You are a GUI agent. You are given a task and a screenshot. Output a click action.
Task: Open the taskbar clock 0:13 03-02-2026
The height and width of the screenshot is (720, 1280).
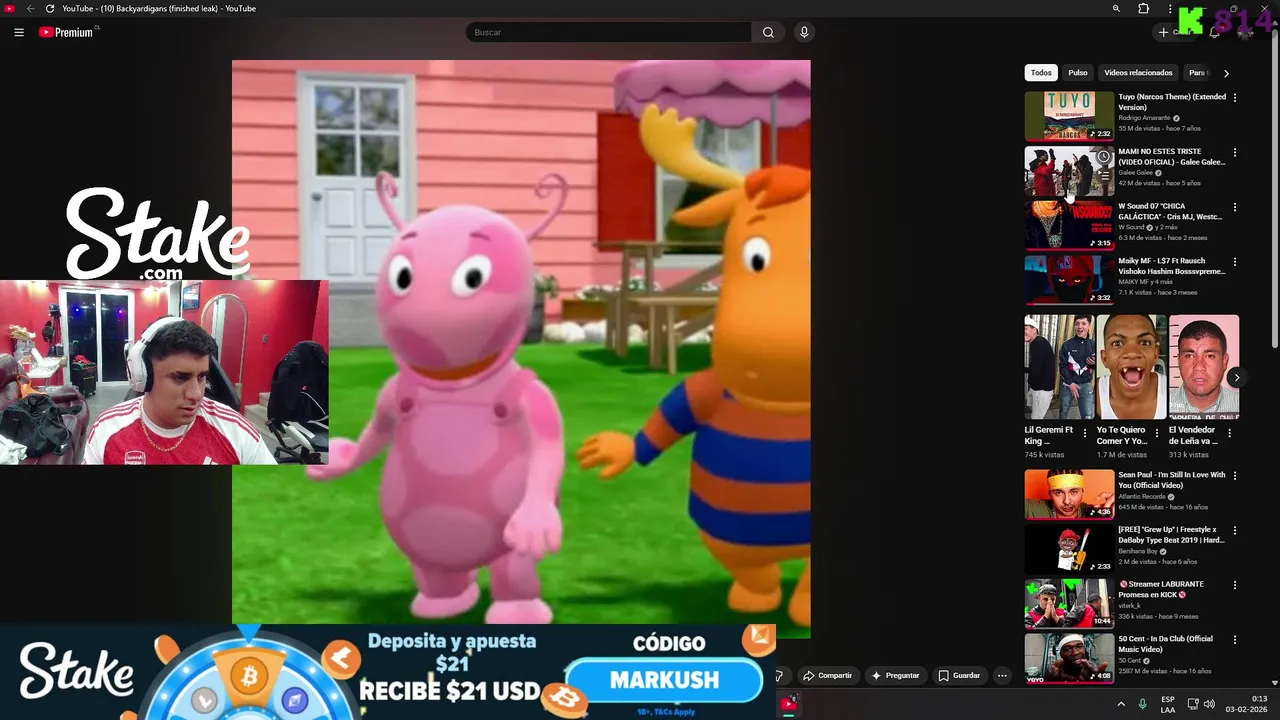(x=1246, y=704)
